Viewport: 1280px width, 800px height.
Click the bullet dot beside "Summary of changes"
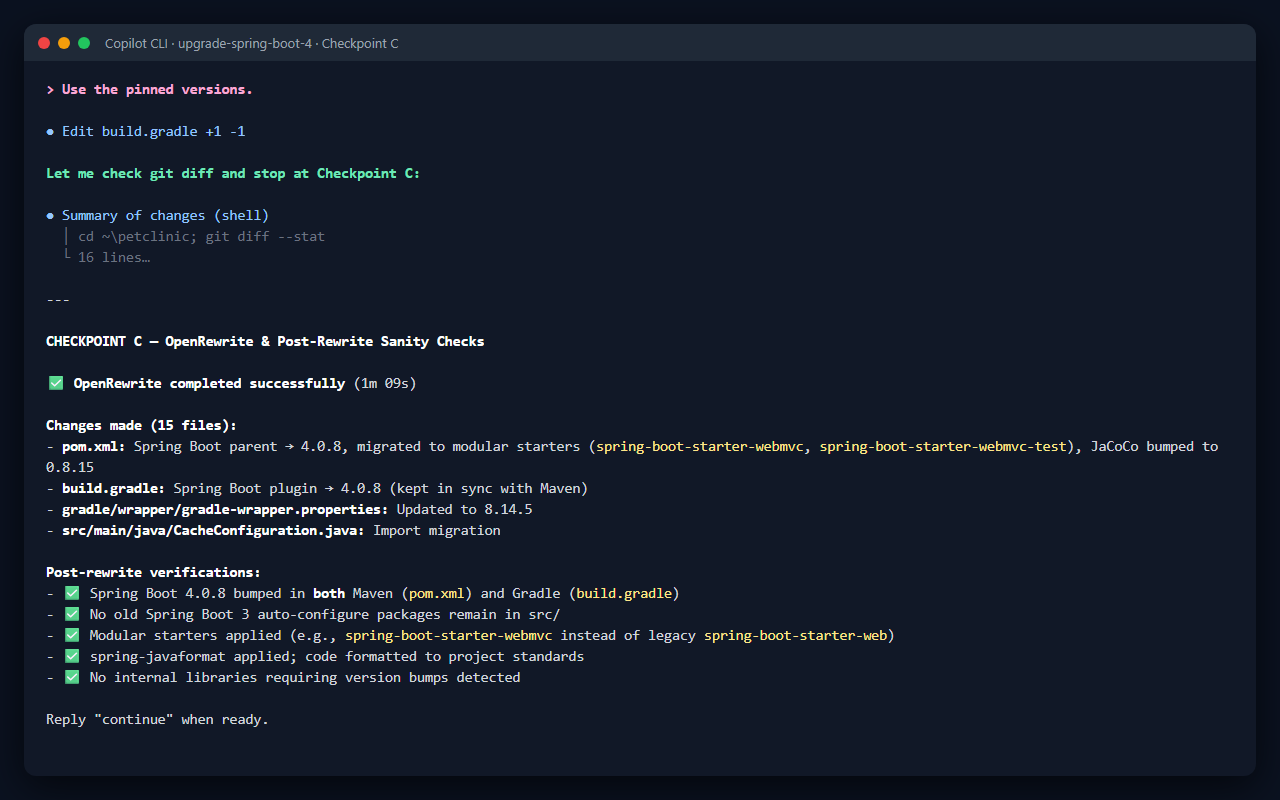tap(50, 216)
